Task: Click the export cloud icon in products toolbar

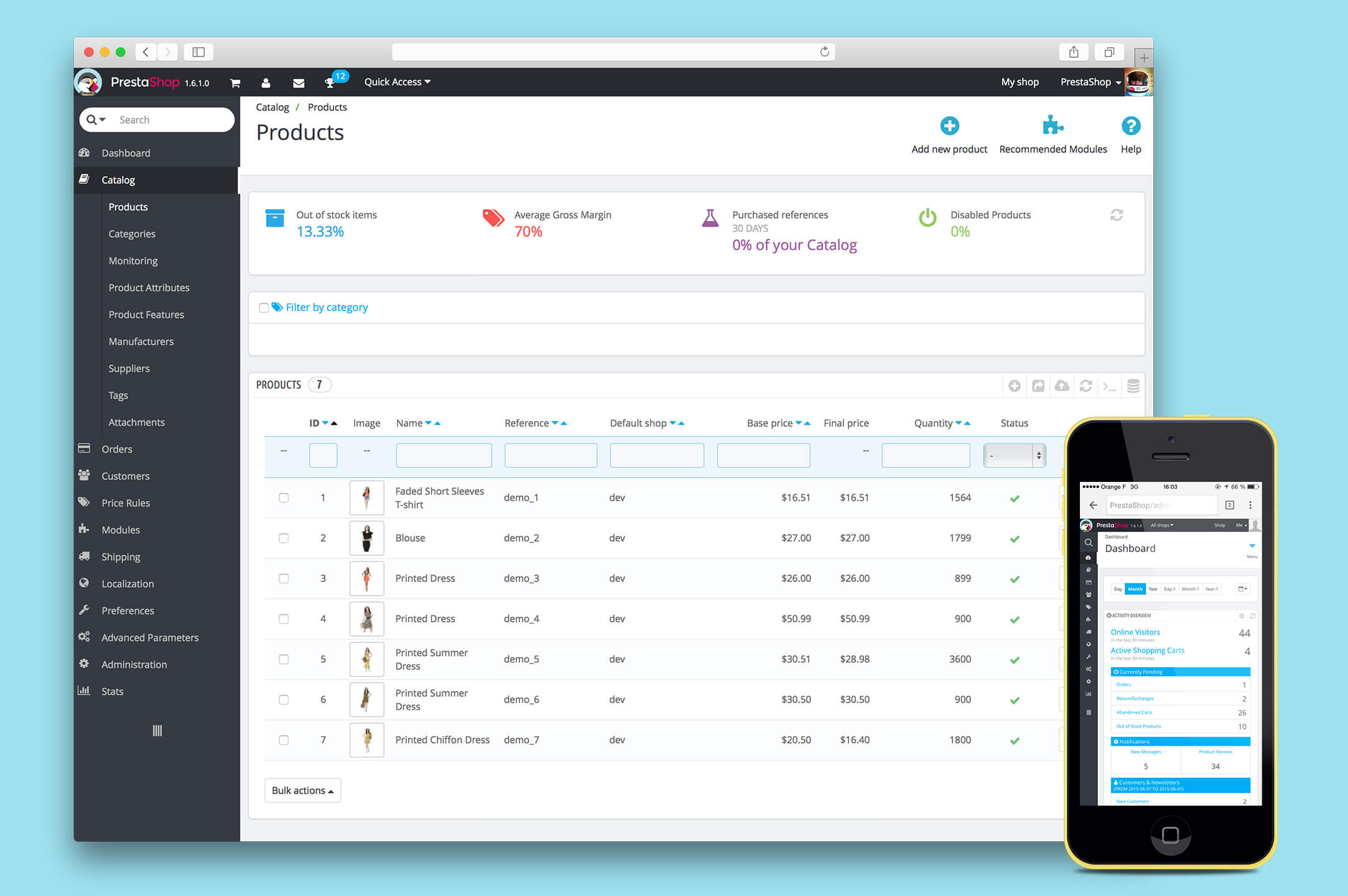Action: (x=1062, y=386)
